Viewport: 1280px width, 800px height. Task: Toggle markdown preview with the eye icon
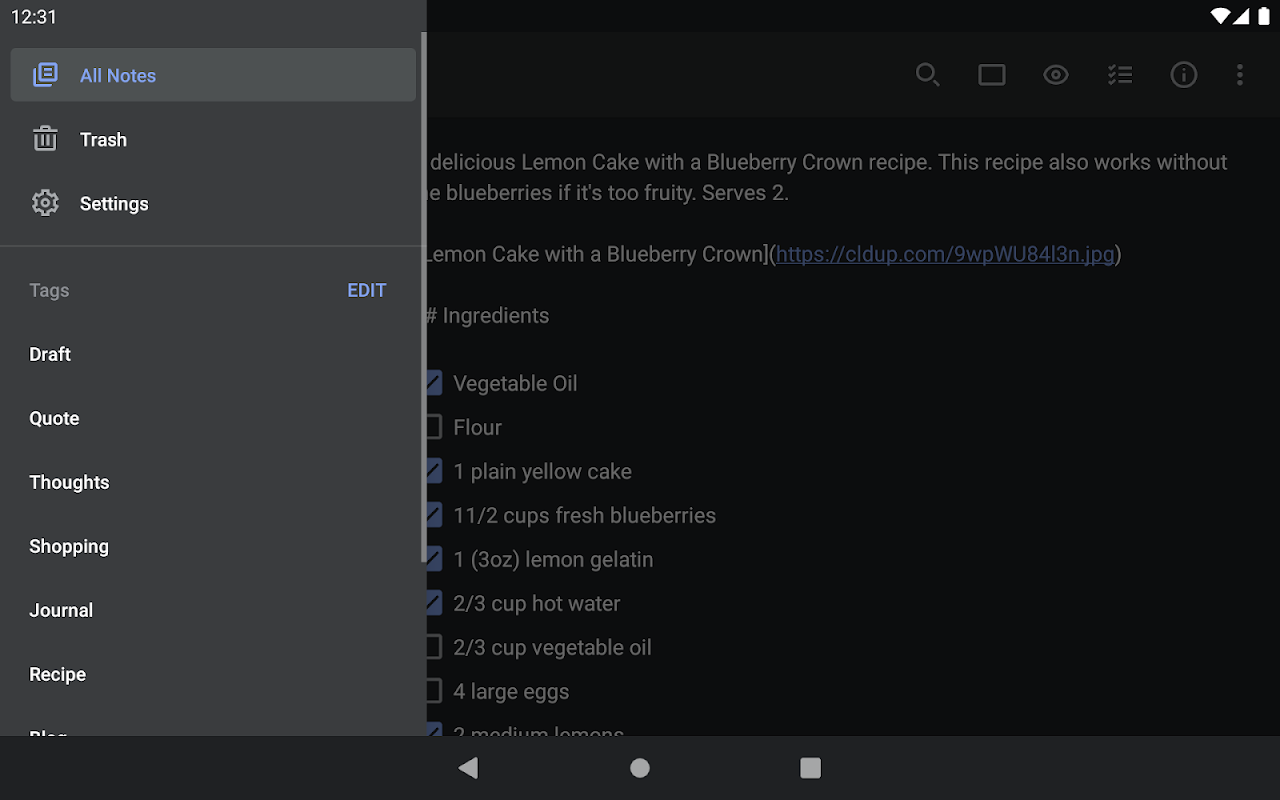(1056, 74)
